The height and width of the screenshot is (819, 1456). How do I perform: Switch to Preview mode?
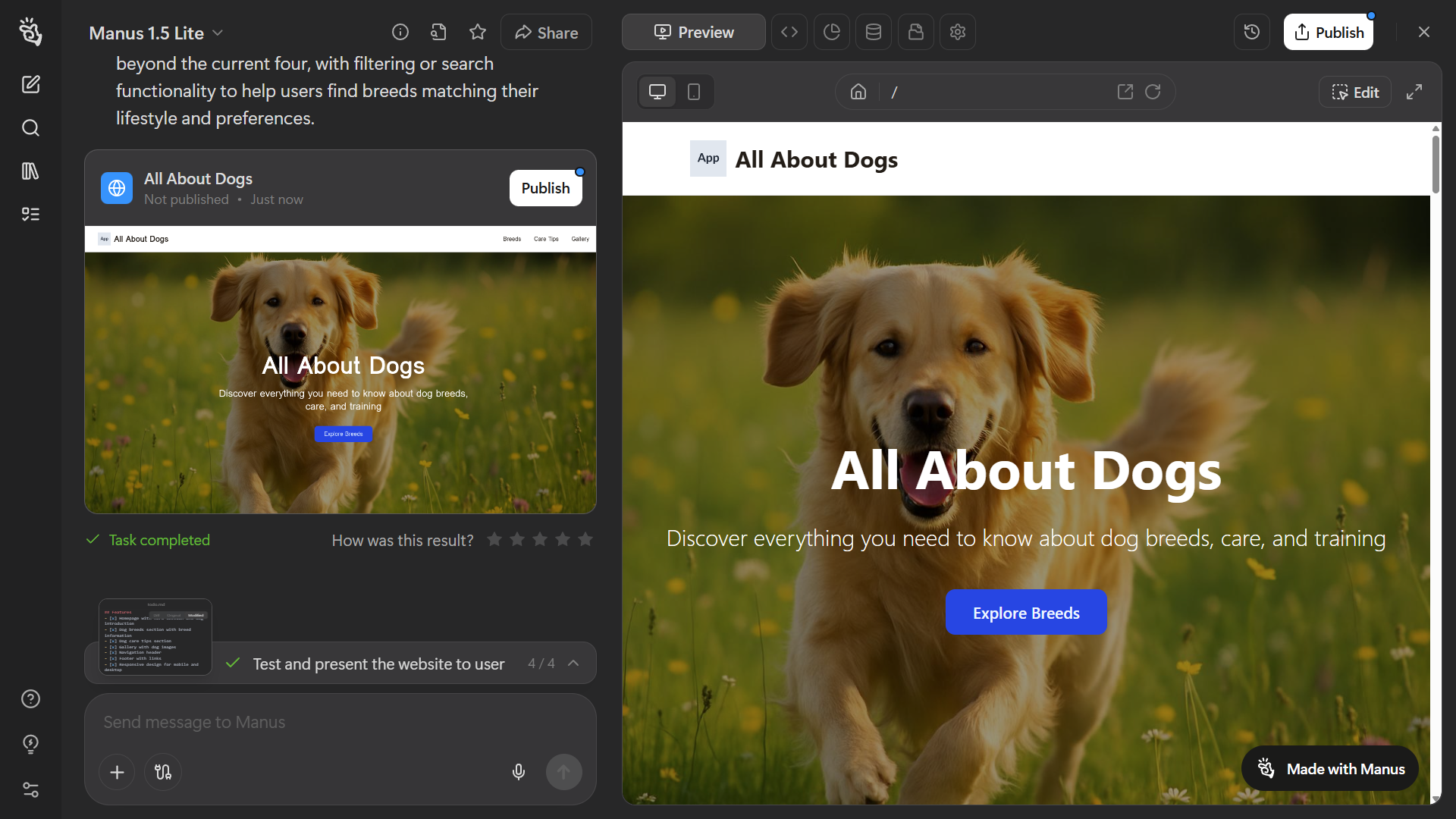[x=693, y=32]
